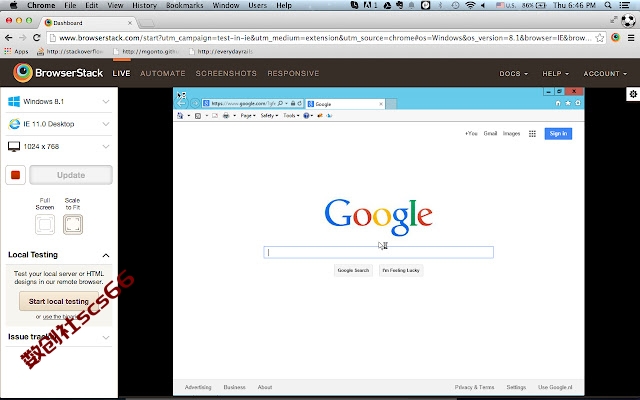Click the IE print icon in command bar
Screen dimensions: 640x400
coord(226,116)
